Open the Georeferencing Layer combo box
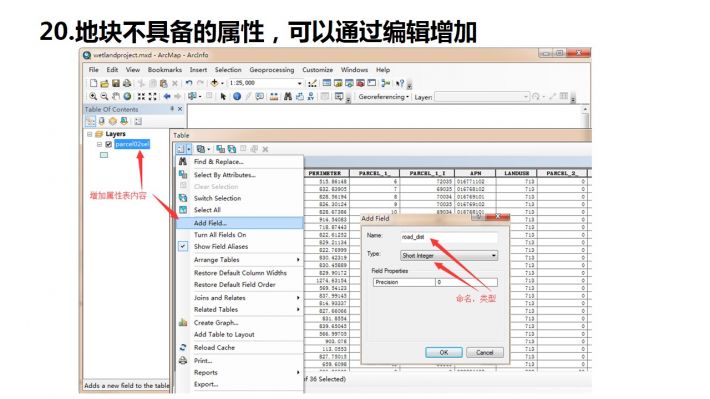 [x=482, y=97]
